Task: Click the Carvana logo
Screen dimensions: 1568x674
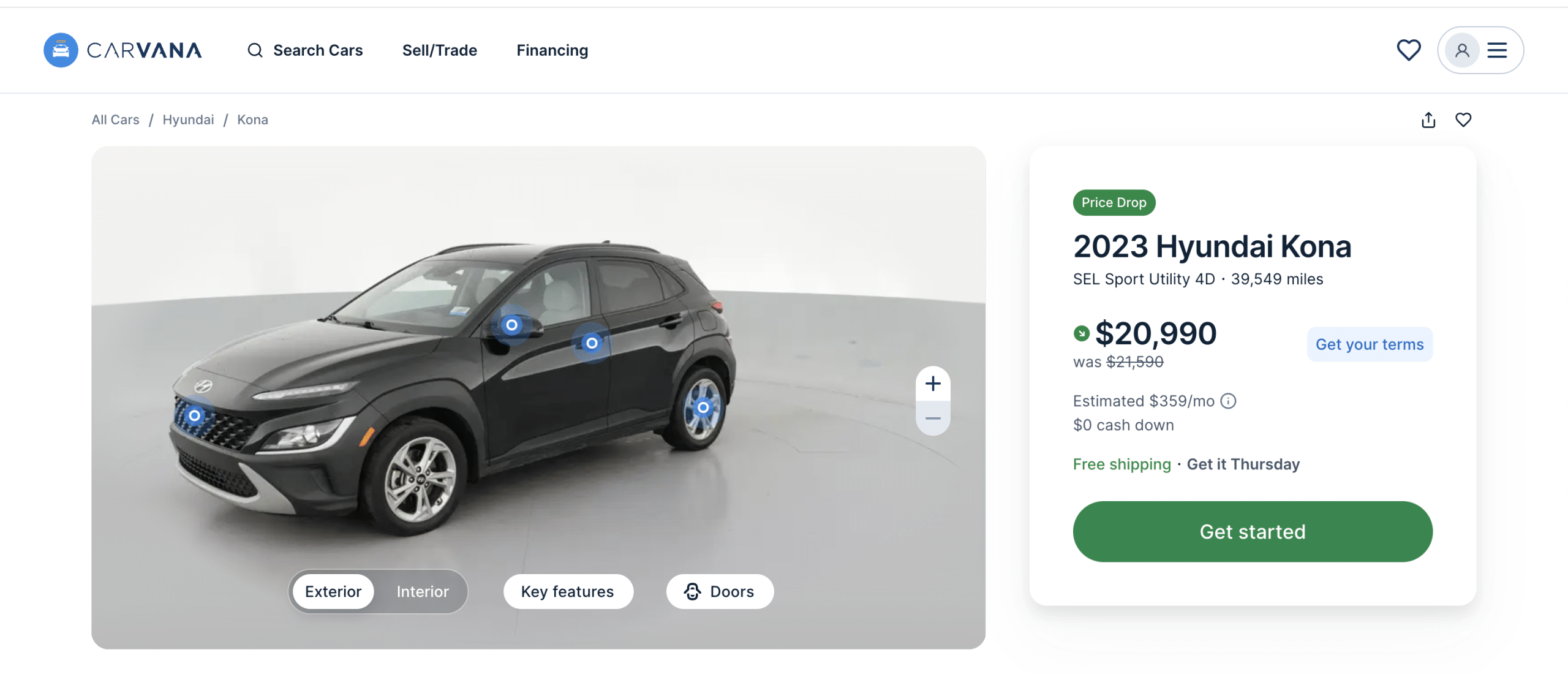Action: pyautogui.click(x=123, y=50)
